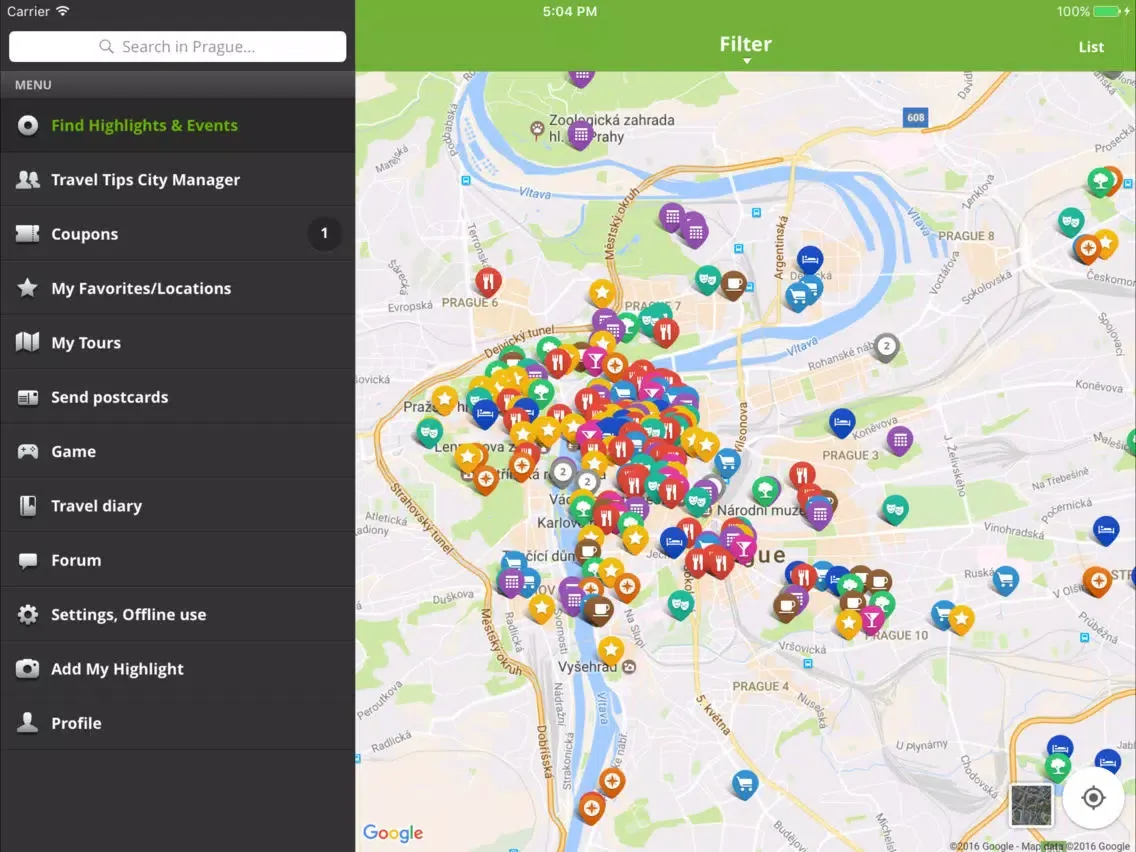
Task: Click the postcard icon
Action: 28,397
